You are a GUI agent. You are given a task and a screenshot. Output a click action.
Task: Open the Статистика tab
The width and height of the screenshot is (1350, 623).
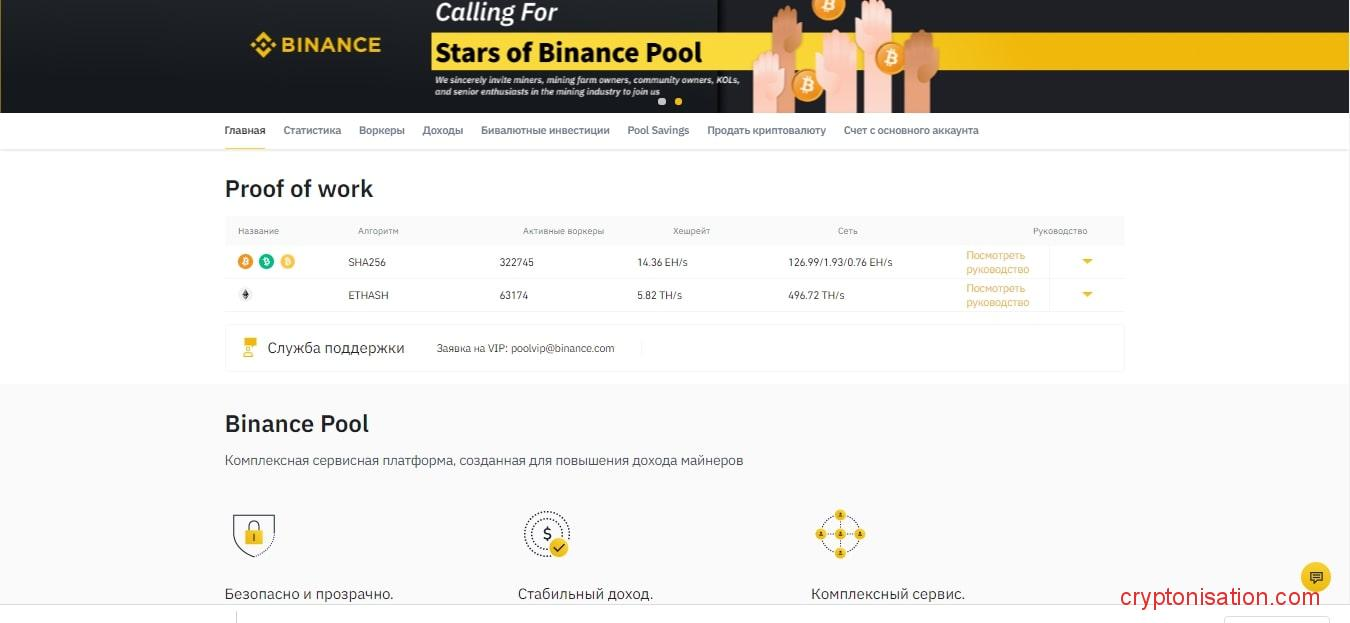click(312, 131)
